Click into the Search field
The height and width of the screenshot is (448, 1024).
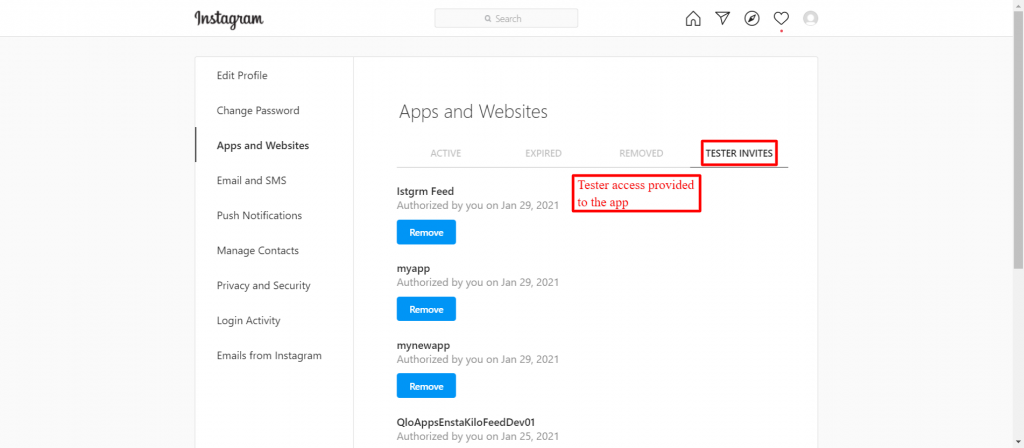[x=506, y=18]
